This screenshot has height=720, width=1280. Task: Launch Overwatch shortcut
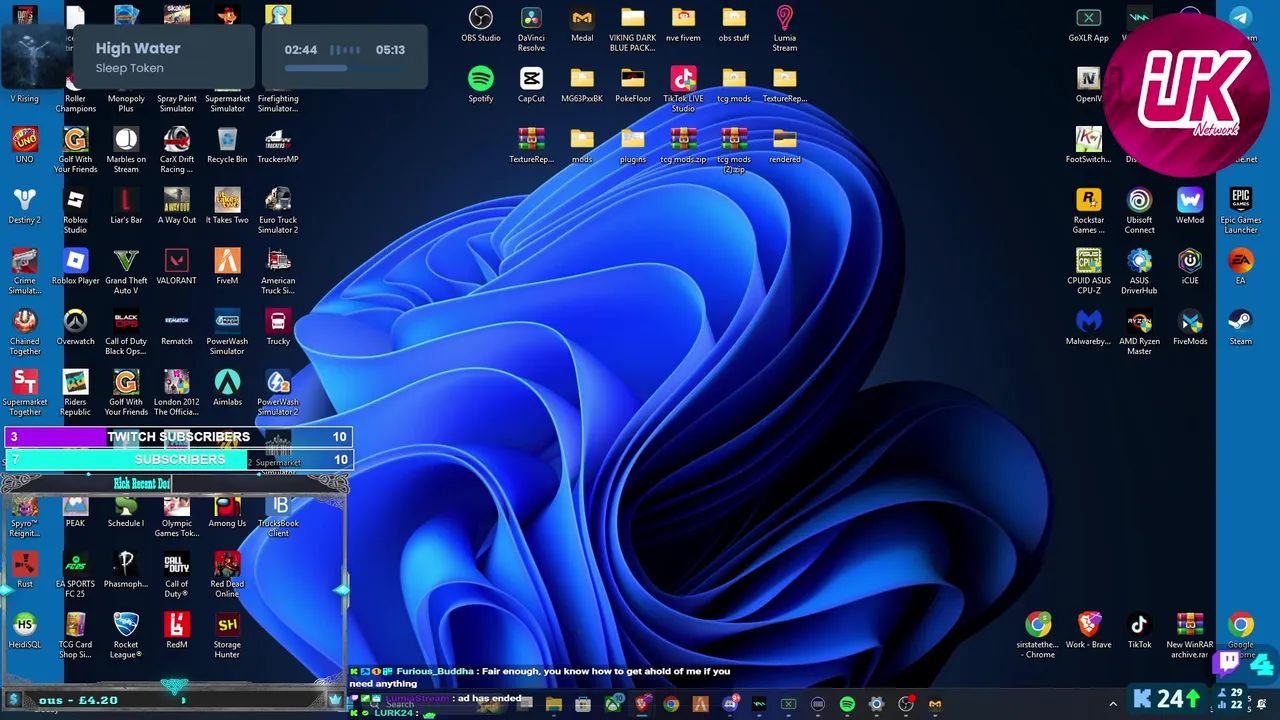pyautogui.click(x=75, y=328)
